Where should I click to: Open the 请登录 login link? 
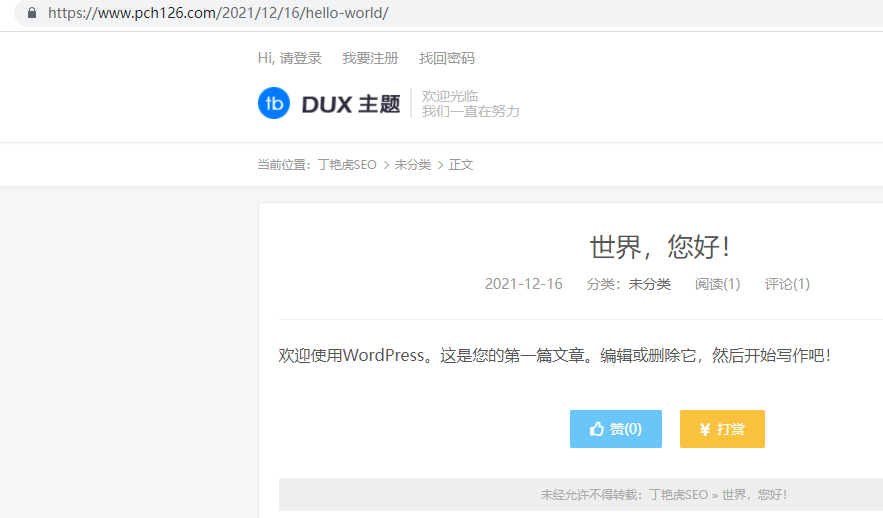[301, 58]
